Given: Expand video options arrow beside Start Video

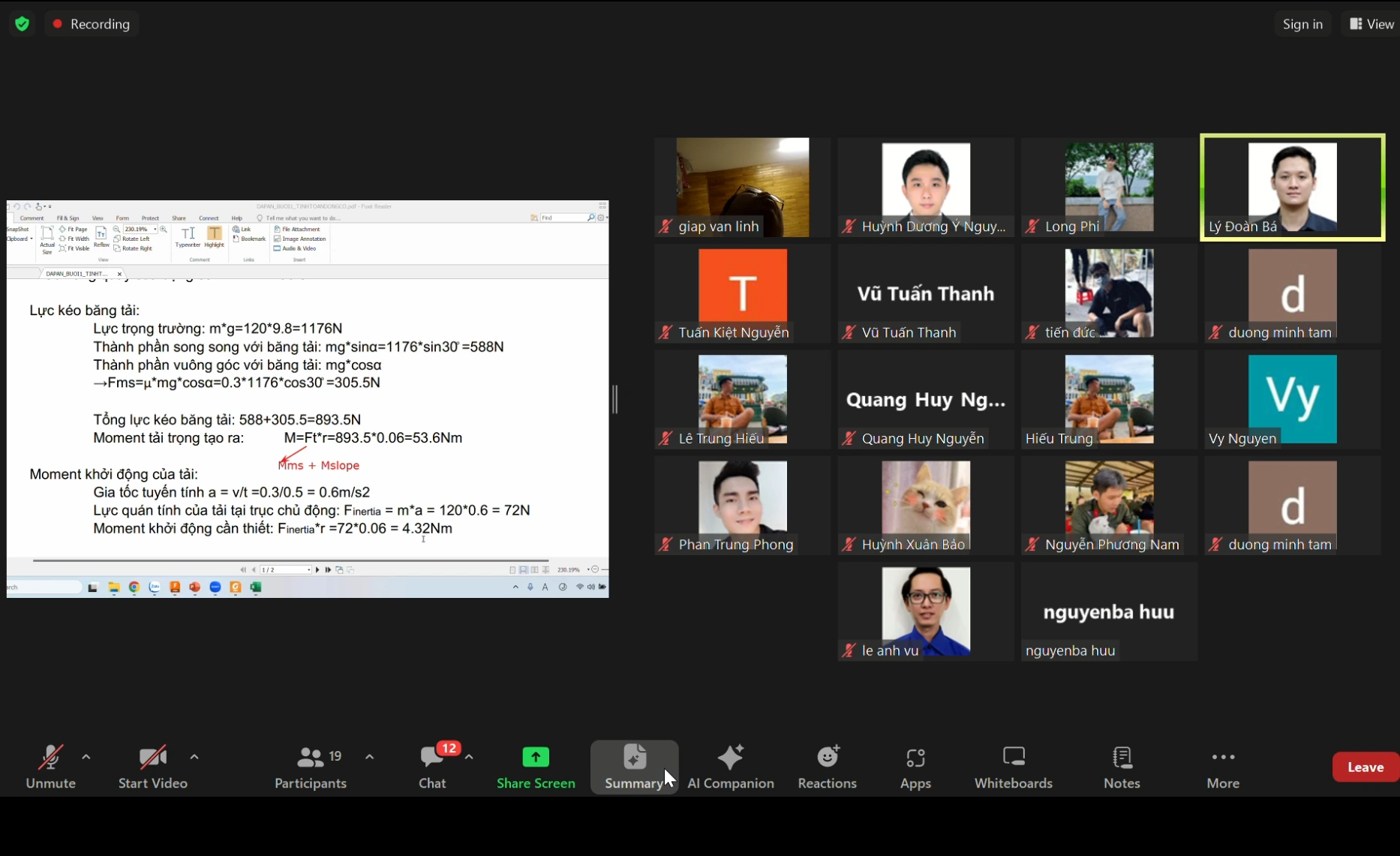Looking at the screenshot, I should (x=194, y=757).
